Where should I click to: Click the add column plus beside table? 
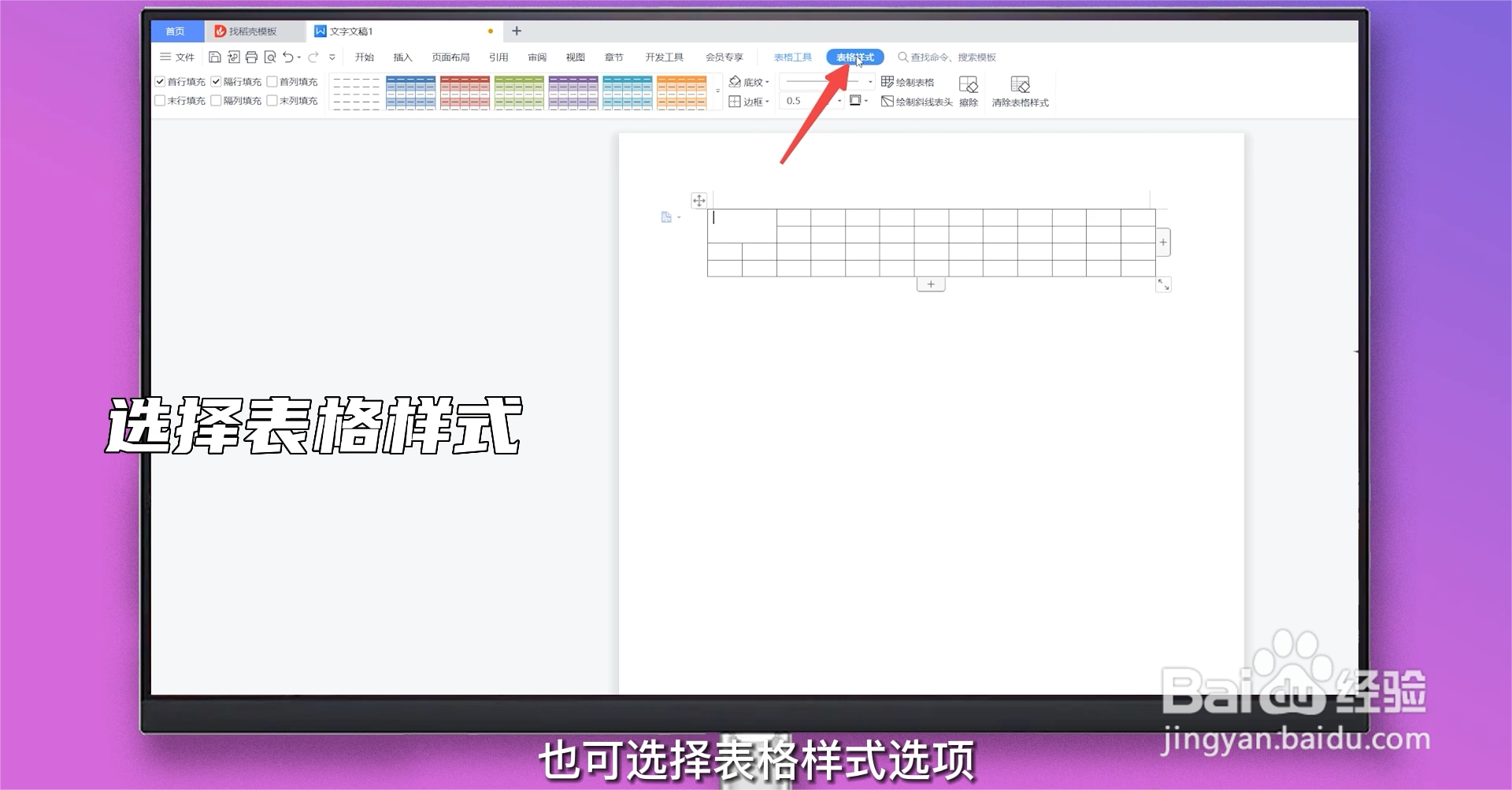[1163, 243]
